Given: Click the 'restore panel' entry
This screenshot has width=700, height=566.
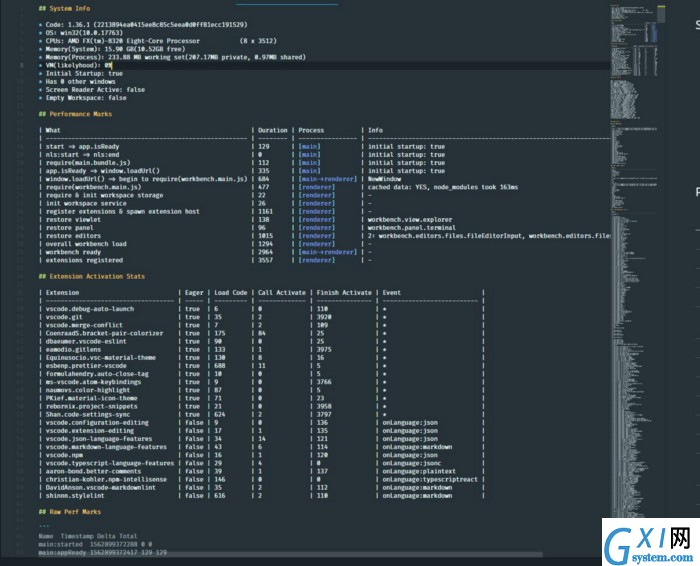Looking at the screenshot, I should point(69,228).
